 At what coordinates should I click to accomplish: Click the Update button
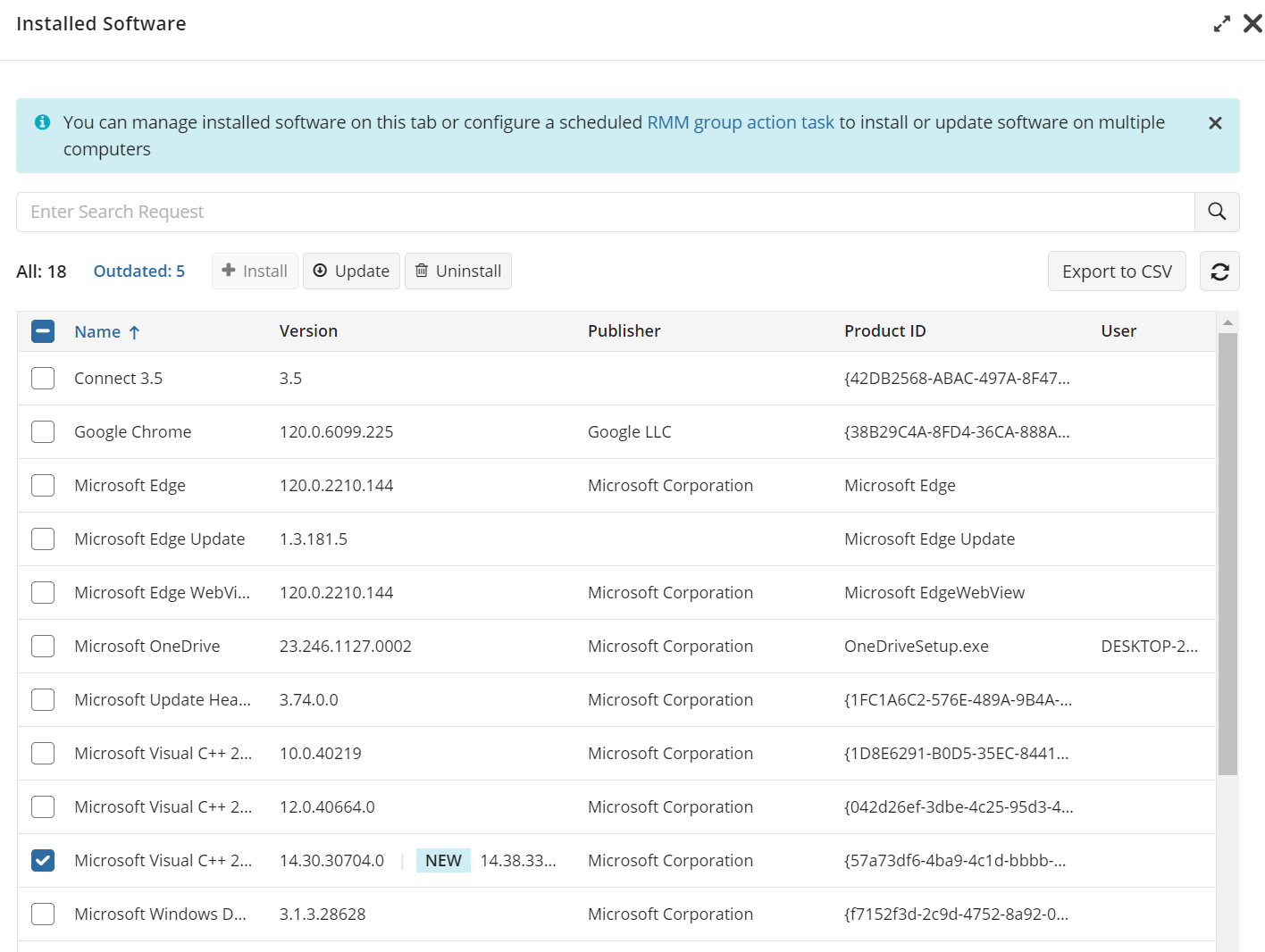[x=351, y=271]
